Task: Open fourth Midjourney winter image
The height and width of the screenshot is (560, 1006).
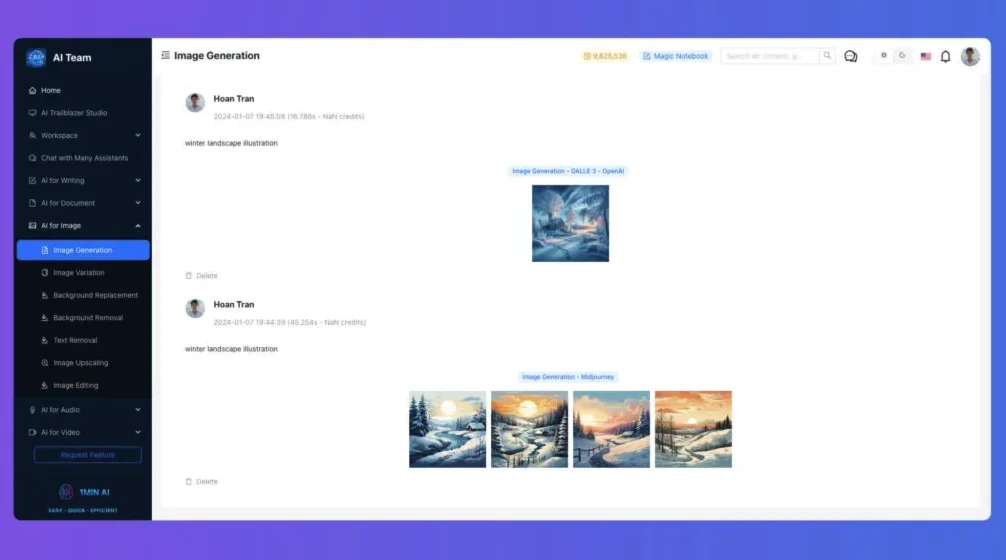Action: tap(693, 429)
